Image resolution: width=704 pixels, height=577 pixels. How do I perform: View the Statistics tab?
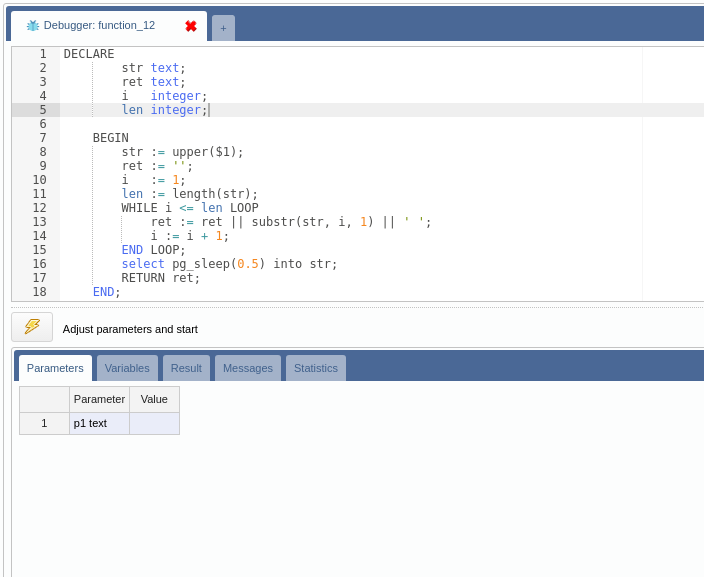coord(315,368)
